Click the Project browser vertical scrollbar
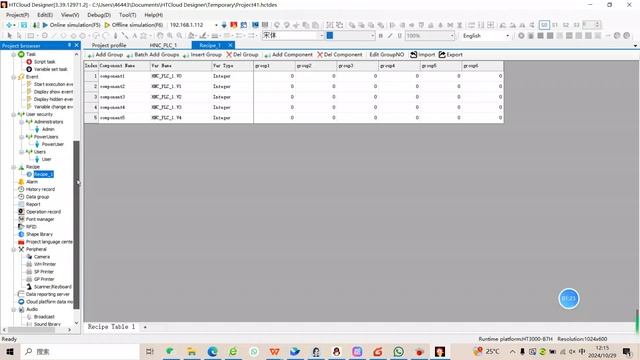Image resolution: width=640 pixels, height=360 pixels. (x=76, y=224)
